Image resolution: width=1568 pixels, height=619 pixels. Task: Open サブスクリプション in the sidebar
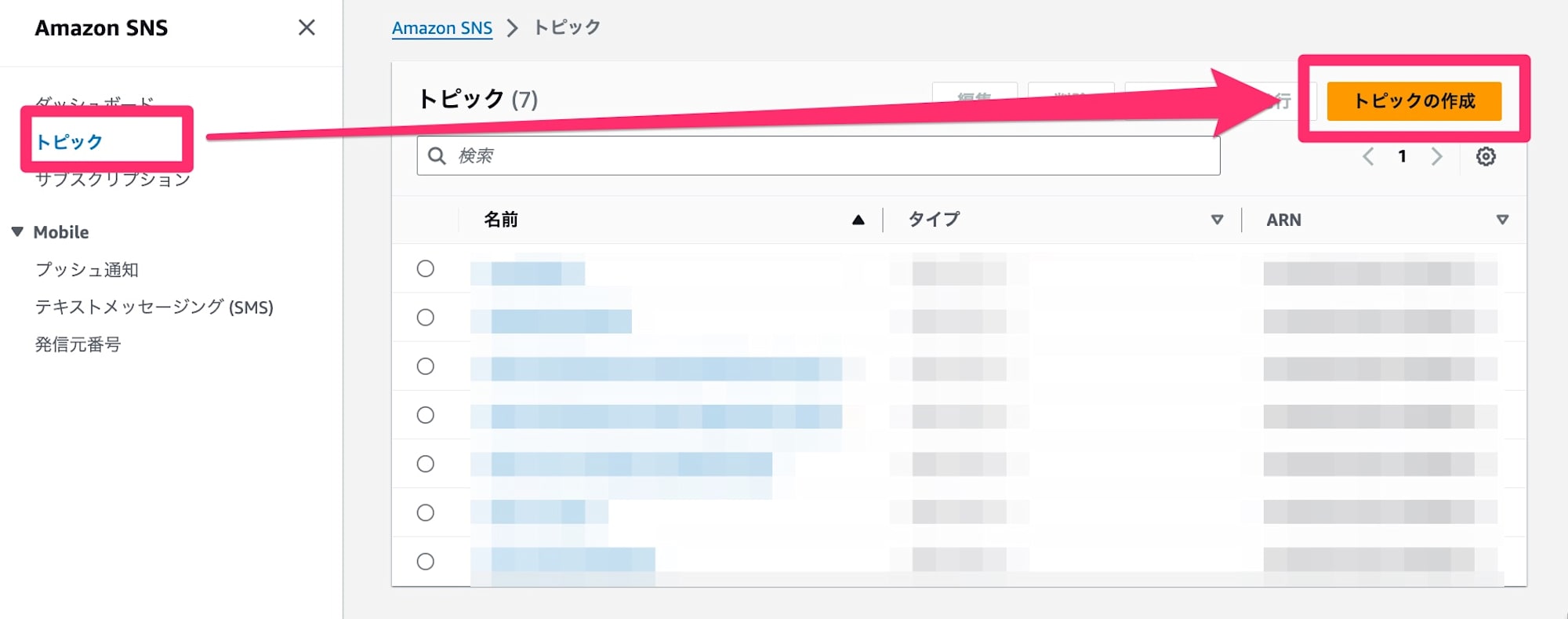pos(113,180)
